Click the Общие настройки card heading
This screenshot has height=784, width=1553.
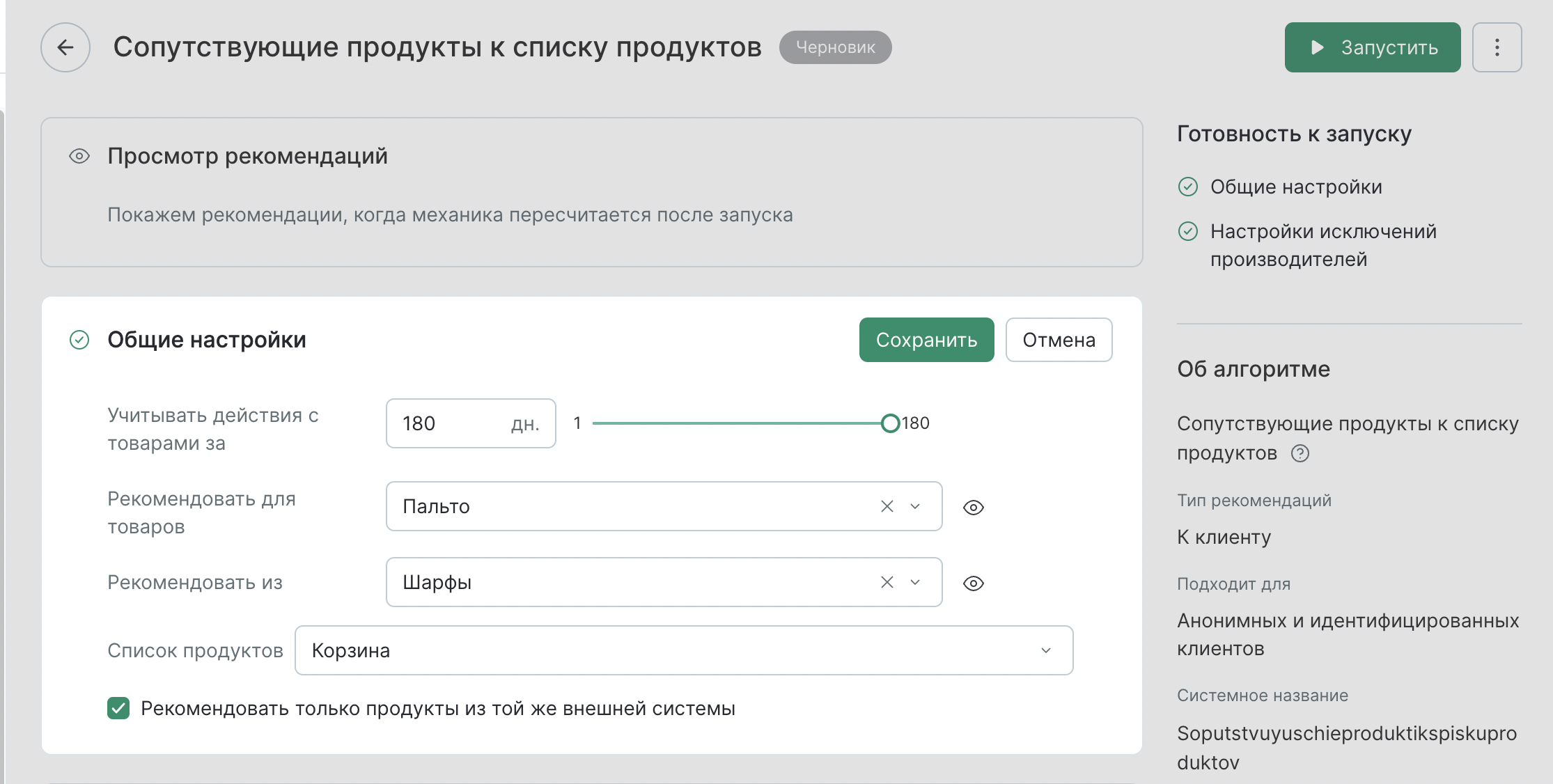coord(207,340)
